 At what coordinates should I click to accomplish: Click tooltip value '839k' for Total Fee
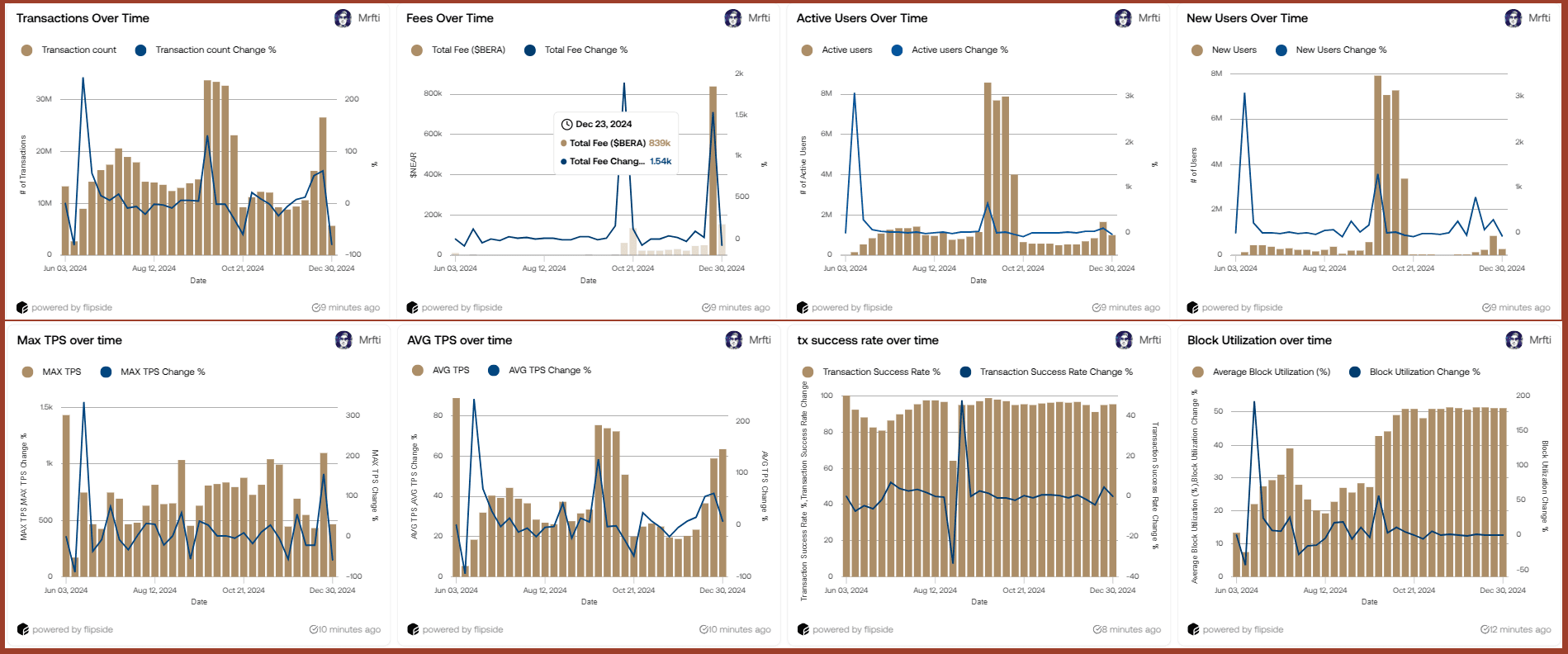click(x=660, y=143)
